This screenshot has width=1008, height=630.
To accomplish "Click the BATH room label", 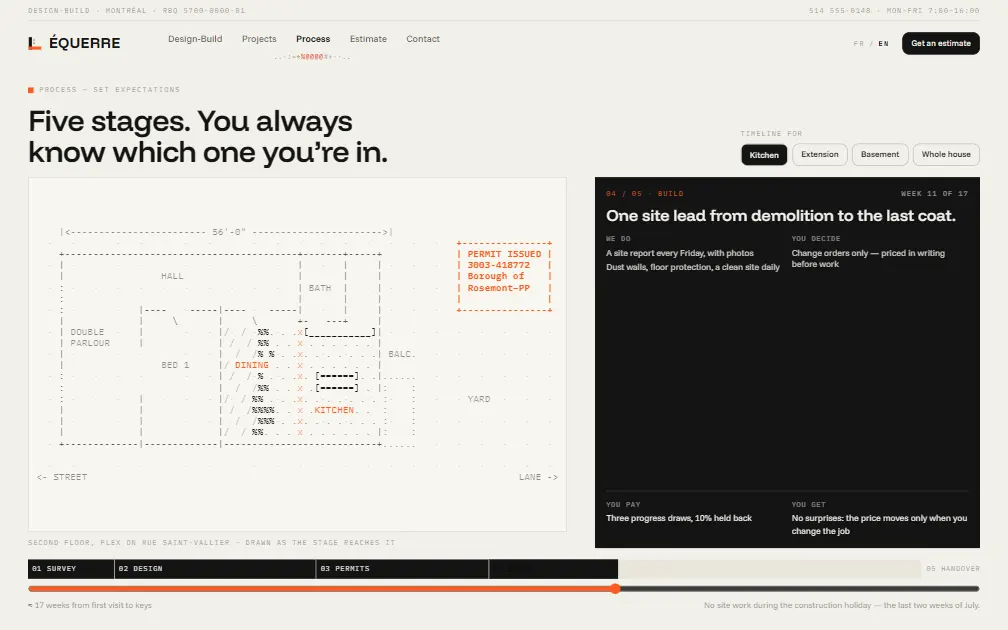I will (x=320, y=288).
